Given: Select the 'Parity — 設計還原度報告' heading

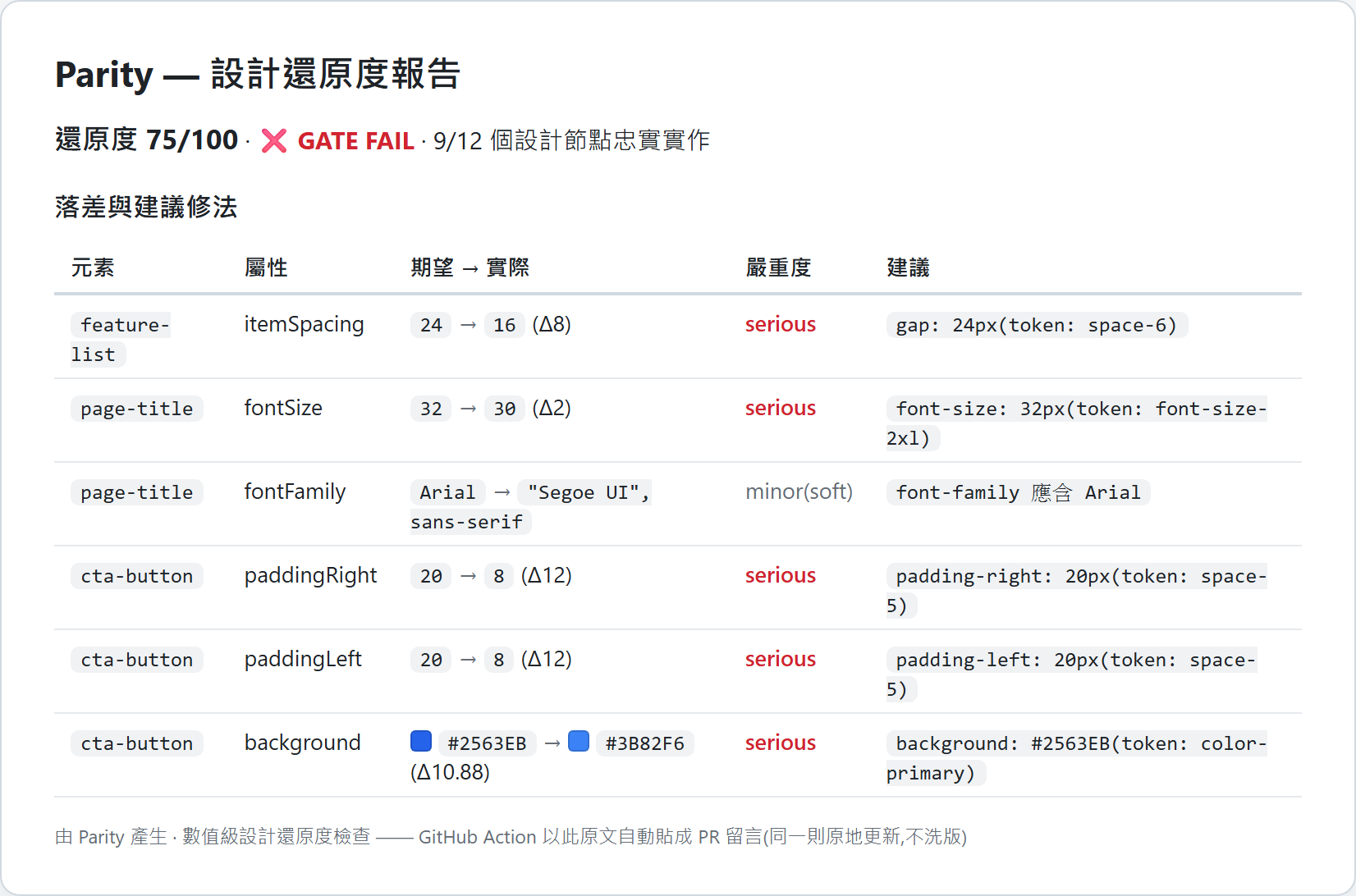Looking at the screenshot, I should [x=258, y=74].
